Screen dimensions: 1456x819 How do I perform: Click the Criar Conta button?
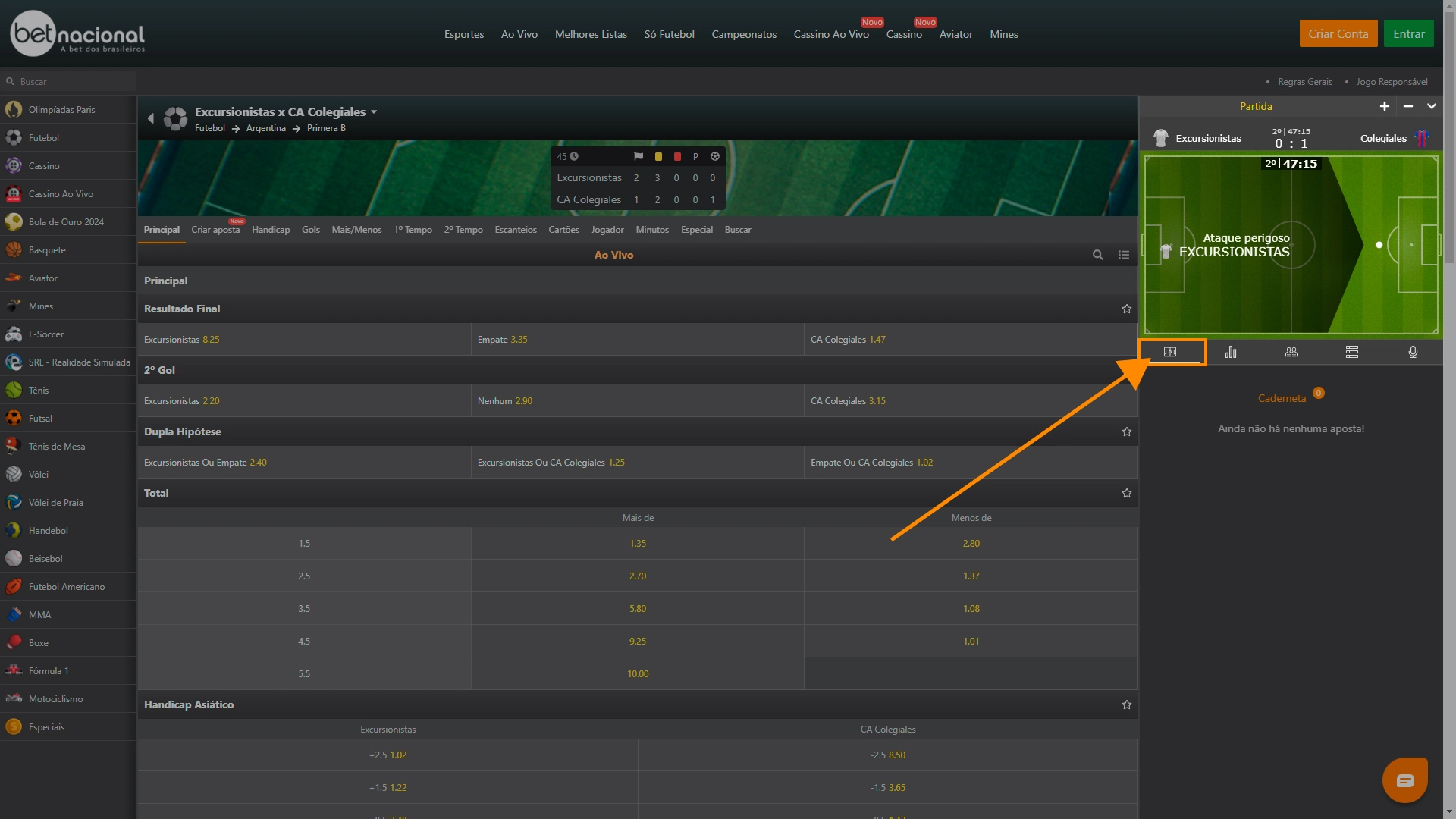click(x=1338, y=33)
